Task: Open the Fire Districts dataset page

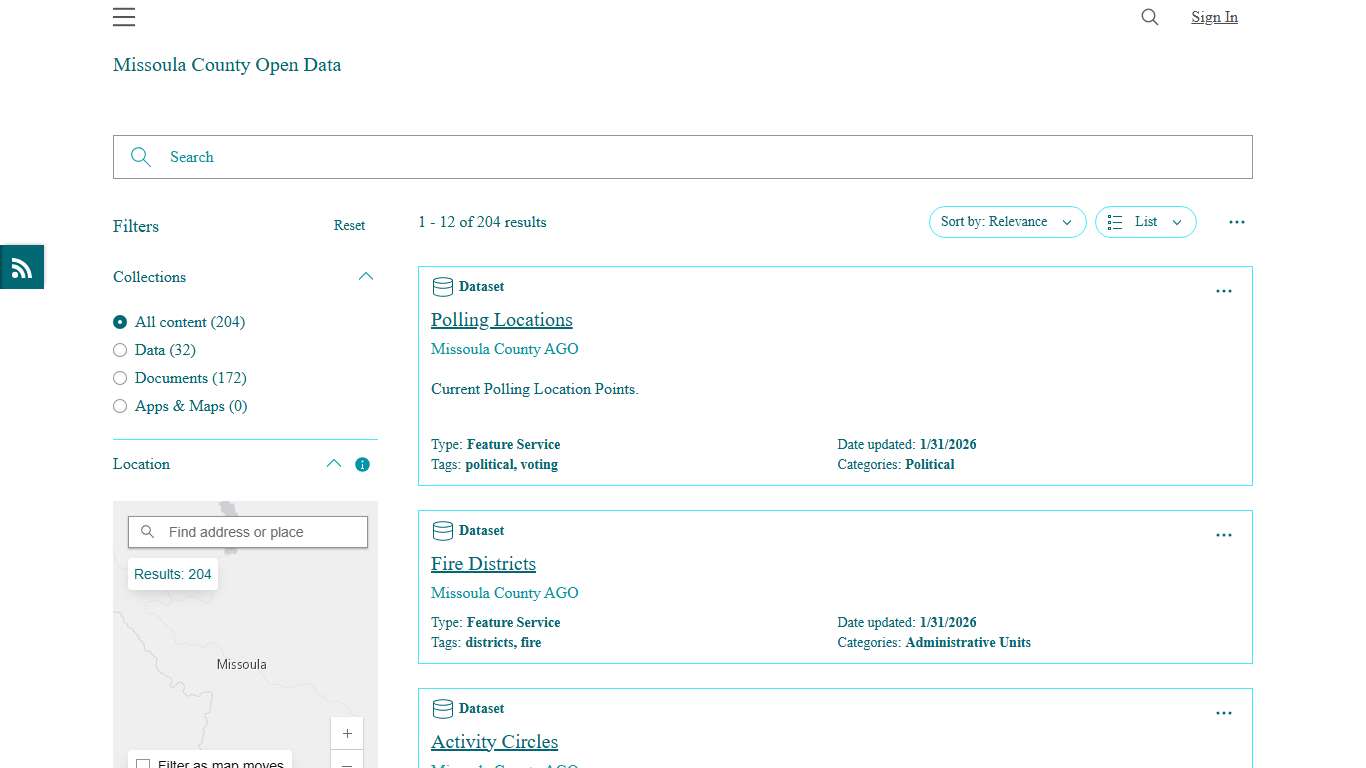Action: (x=483, y=563)
